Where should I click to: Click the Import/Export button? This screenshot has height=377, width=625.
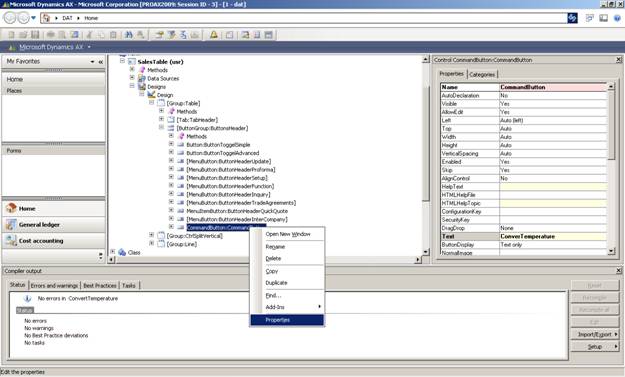(595, 334)
